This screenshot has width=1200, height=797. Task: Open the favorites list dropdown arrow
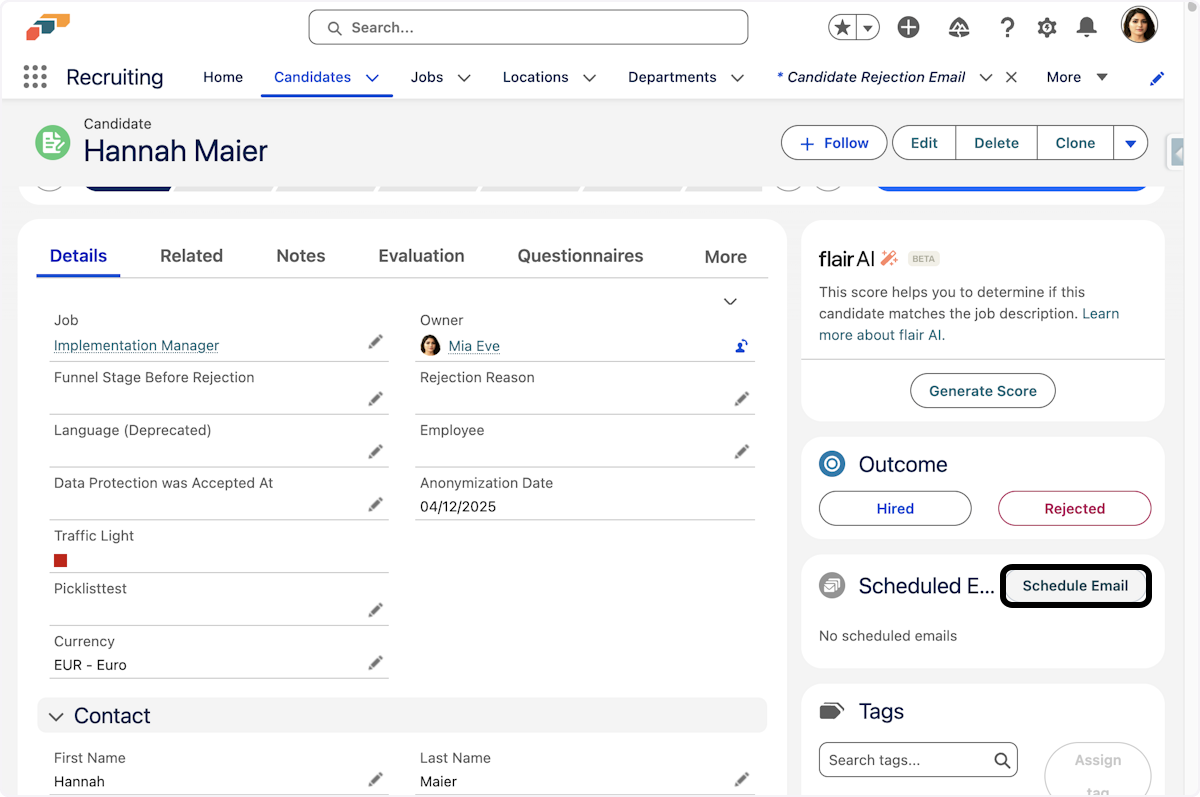[x=868, y=28]
